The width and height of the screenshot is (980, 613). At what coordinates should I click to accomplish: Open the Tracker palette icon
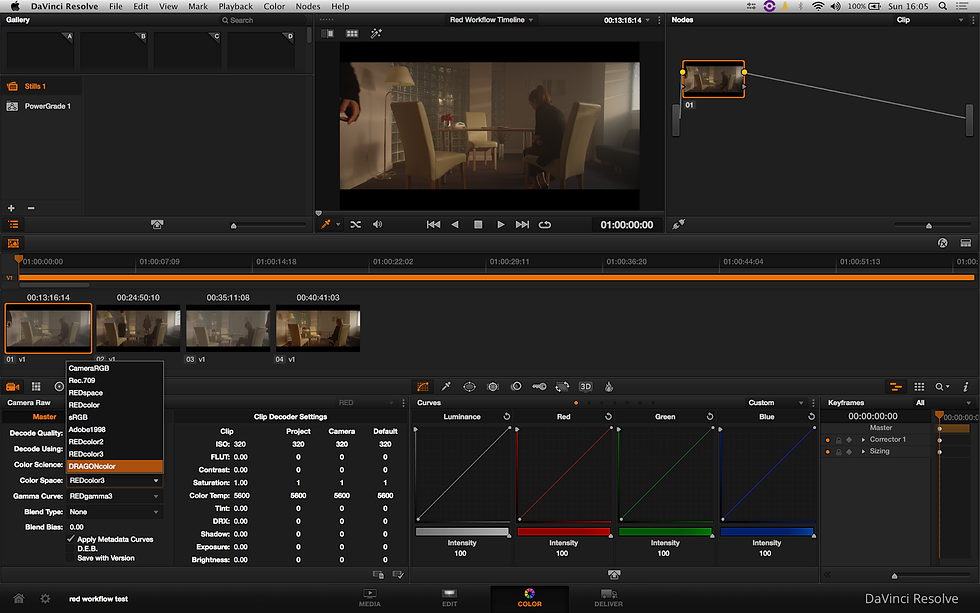pos(492,387)
